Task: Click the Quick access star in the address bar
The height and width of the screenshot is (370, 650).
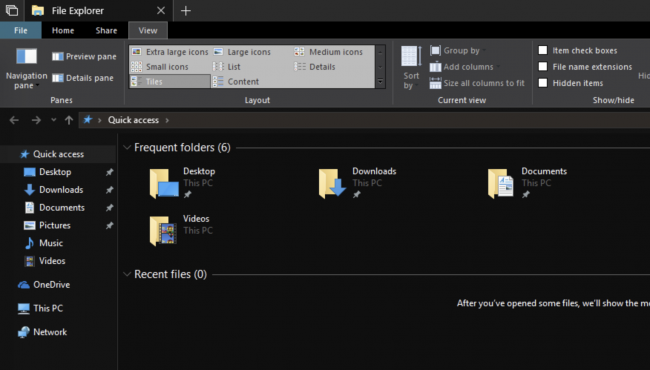Action: (x=87, y=120)
